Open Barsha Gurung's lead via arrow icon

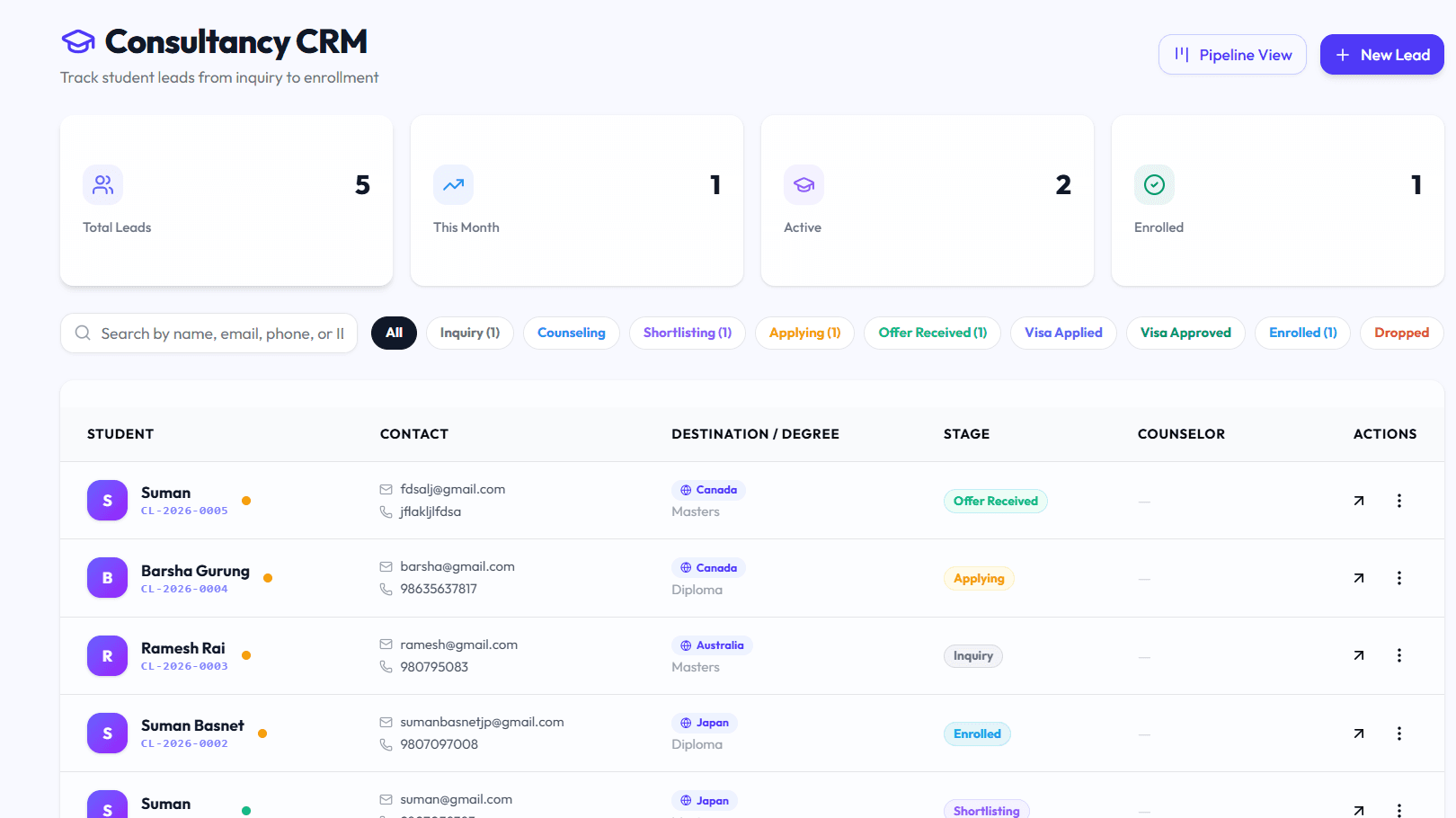1359,578
